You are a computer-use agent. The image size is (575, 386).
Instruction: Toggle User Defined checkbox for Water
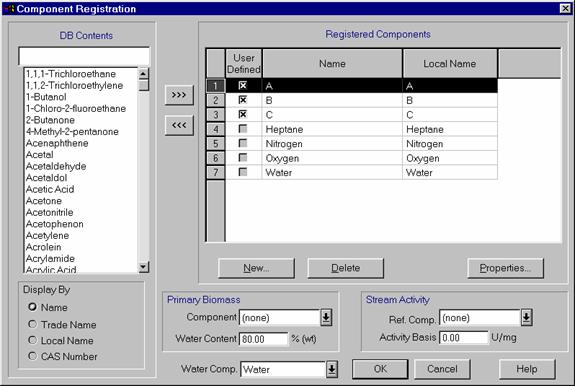[x=243, y=172]
